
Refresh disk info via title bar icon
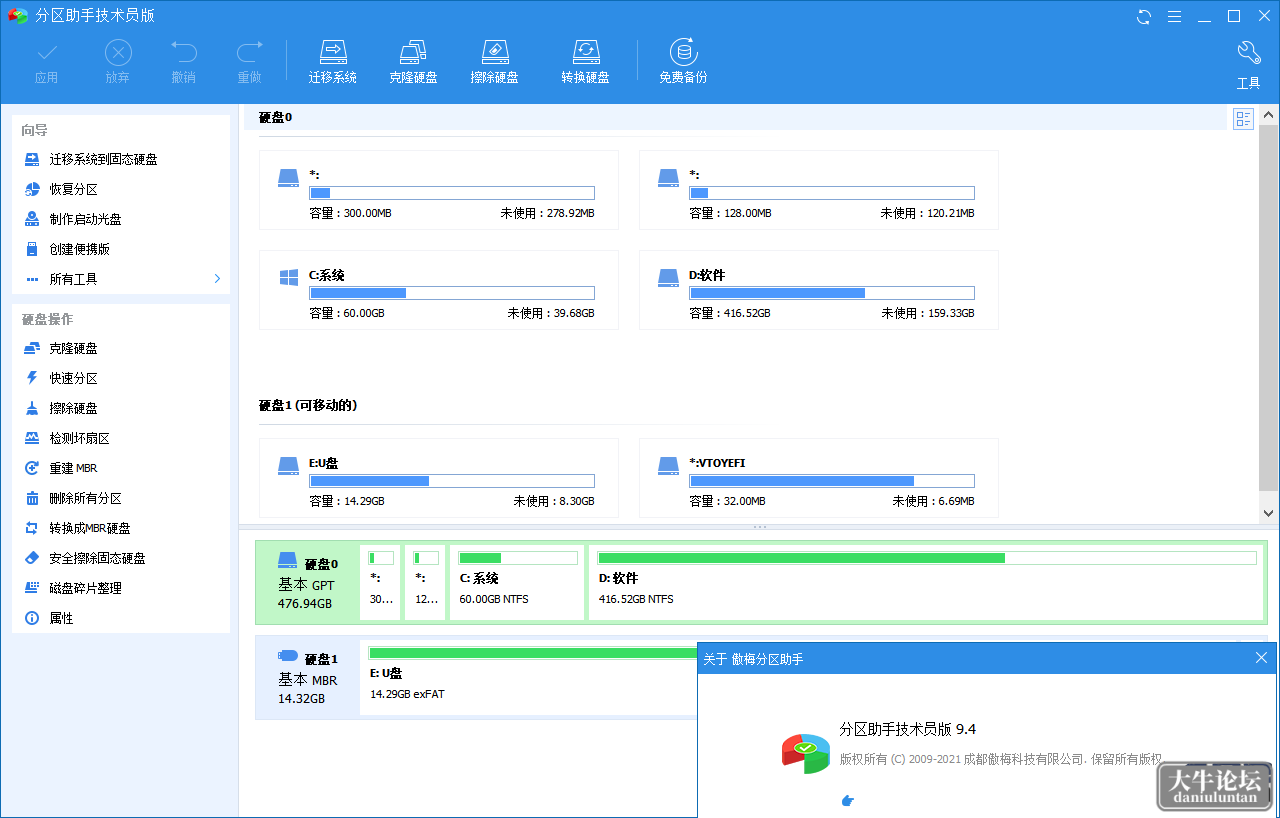pos(1144,16)
